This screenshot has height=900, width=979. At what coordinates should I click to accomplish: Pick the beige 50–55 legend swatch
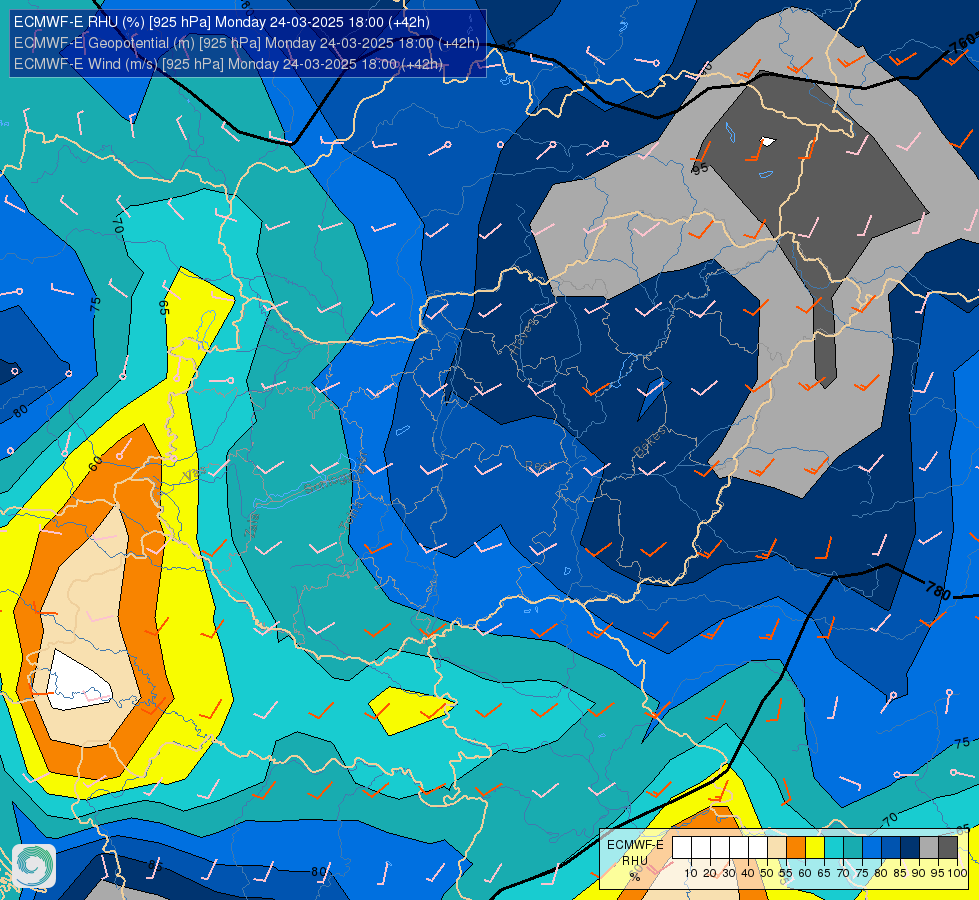coord(777,848)
